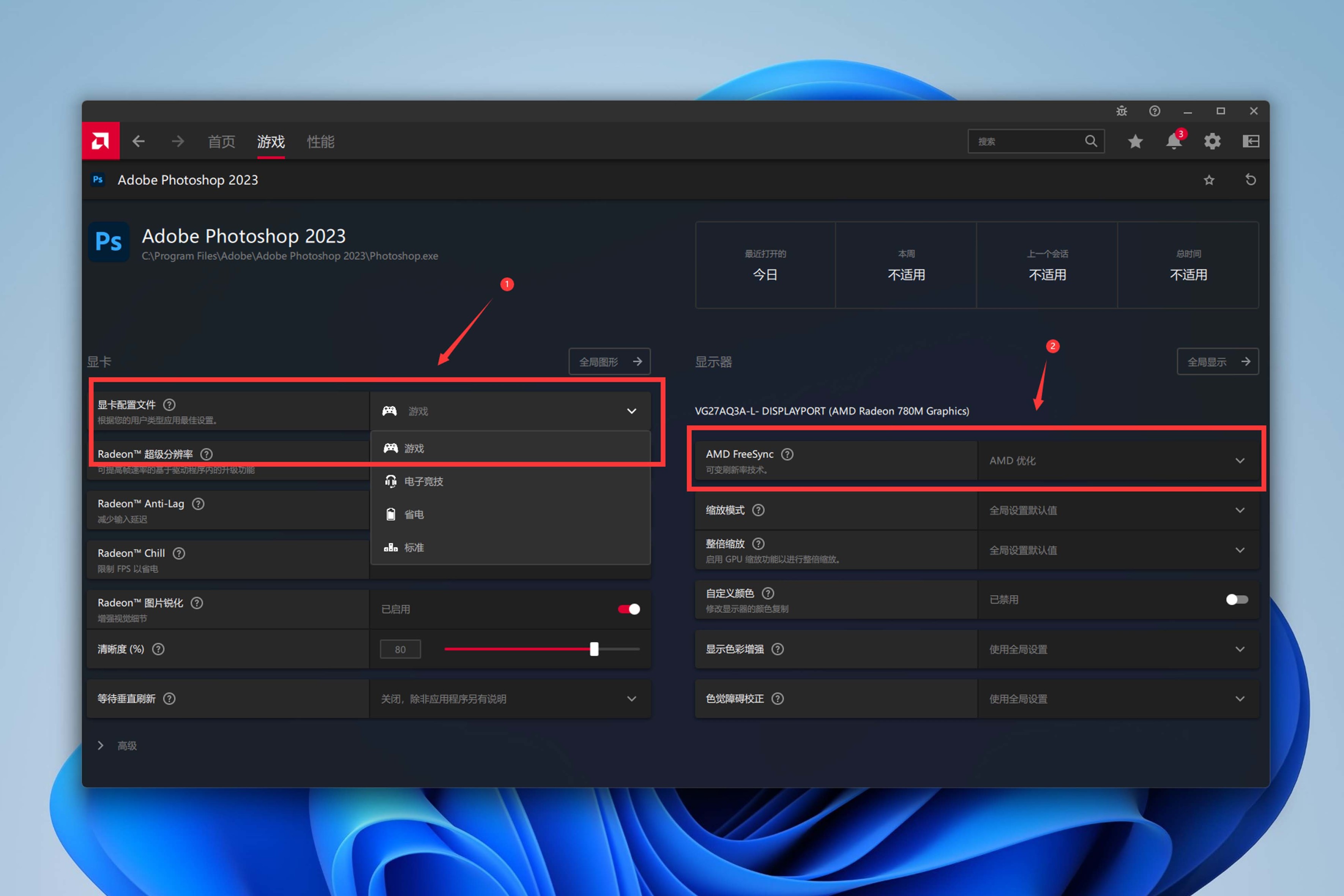Open the notifications bell
The width and height of the screenshot is (1344, 896).
1174,141
